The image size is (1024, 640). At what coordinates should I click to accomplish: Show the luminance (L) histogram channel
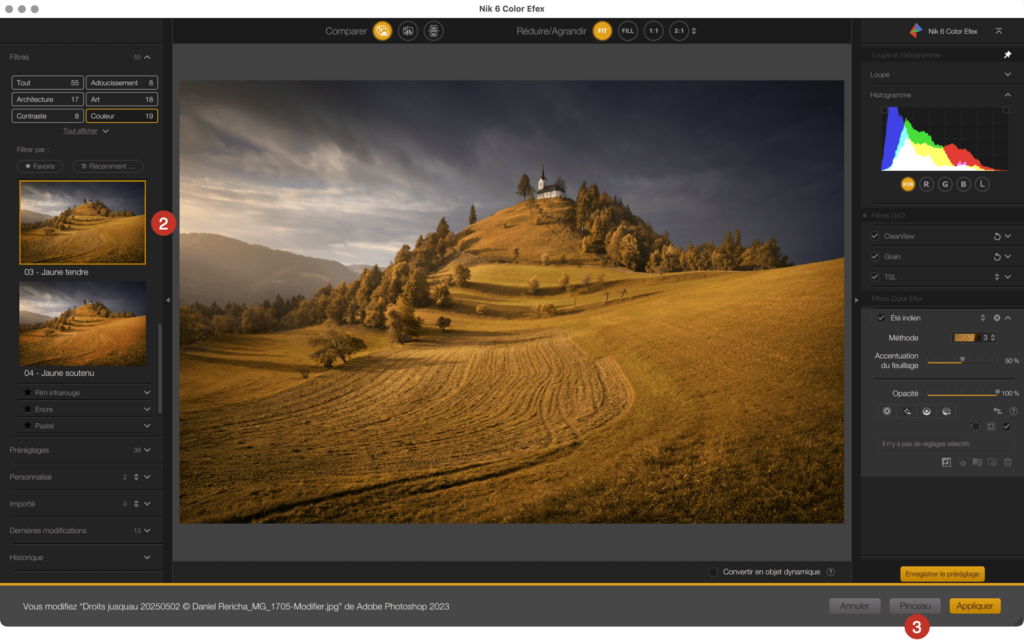(982, 184)
